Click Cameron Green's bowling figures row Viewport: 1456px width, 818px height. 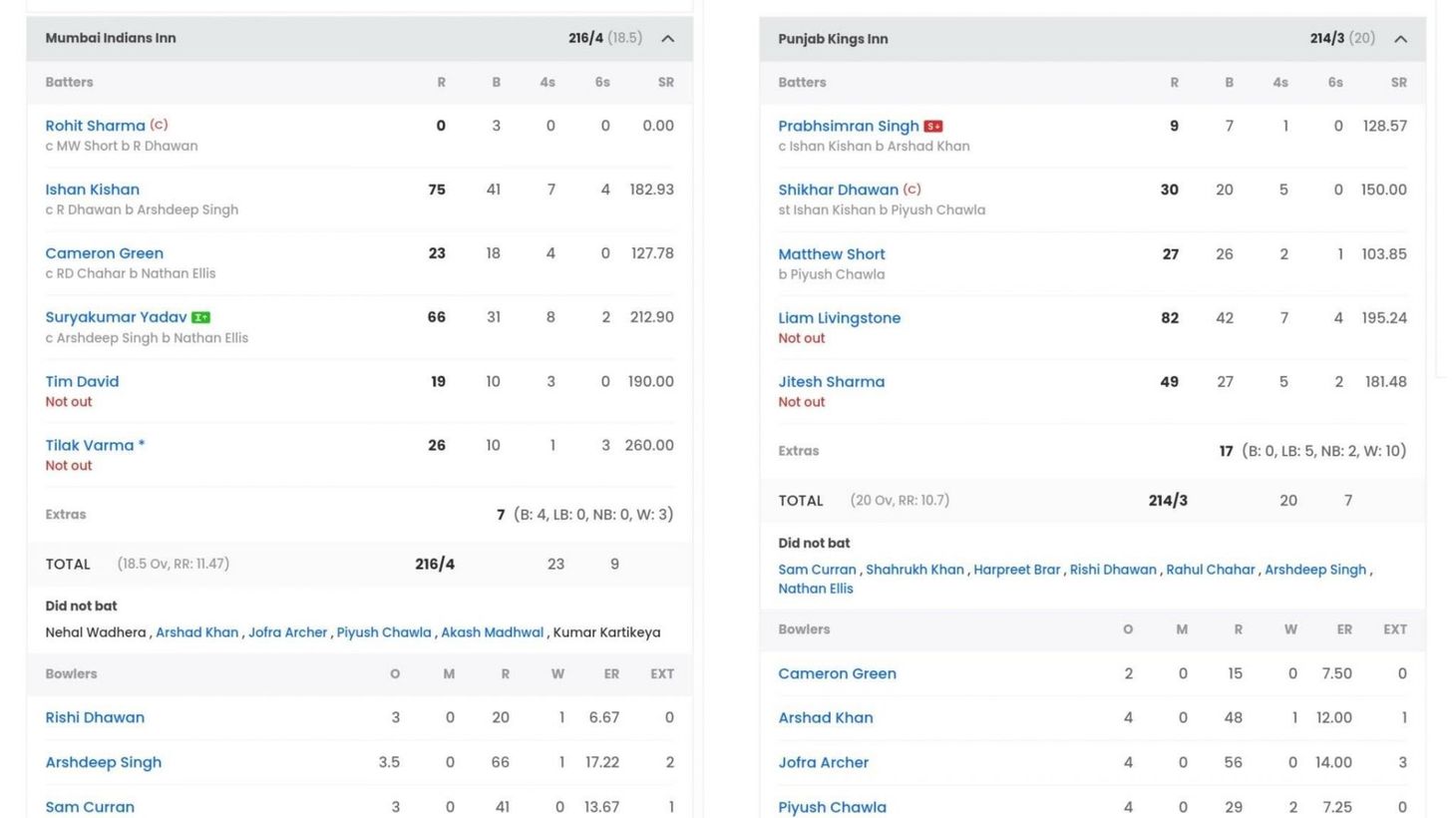tap(838, 673)
